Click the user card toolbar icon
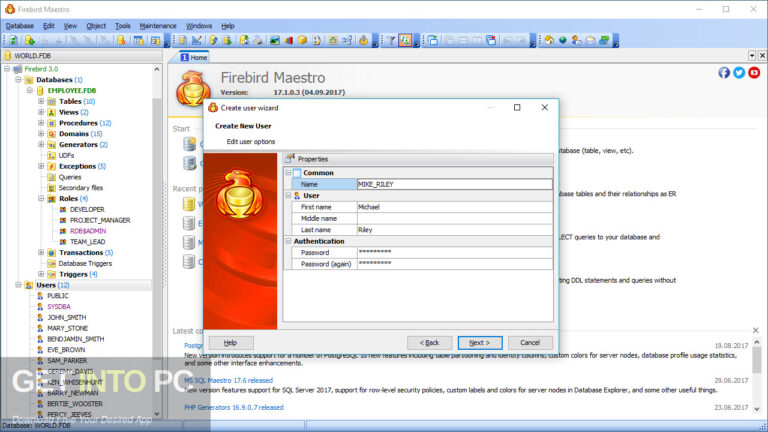The image size is (768, 432). tap(576, 41)
